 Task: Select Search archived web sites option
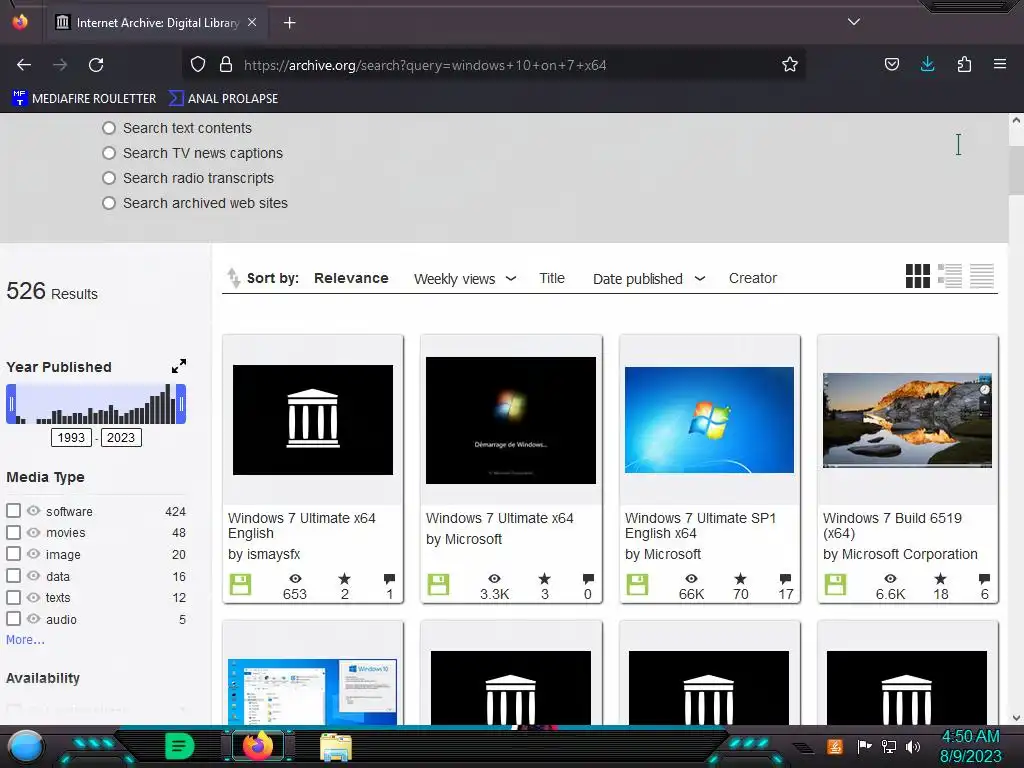(109, 203)
